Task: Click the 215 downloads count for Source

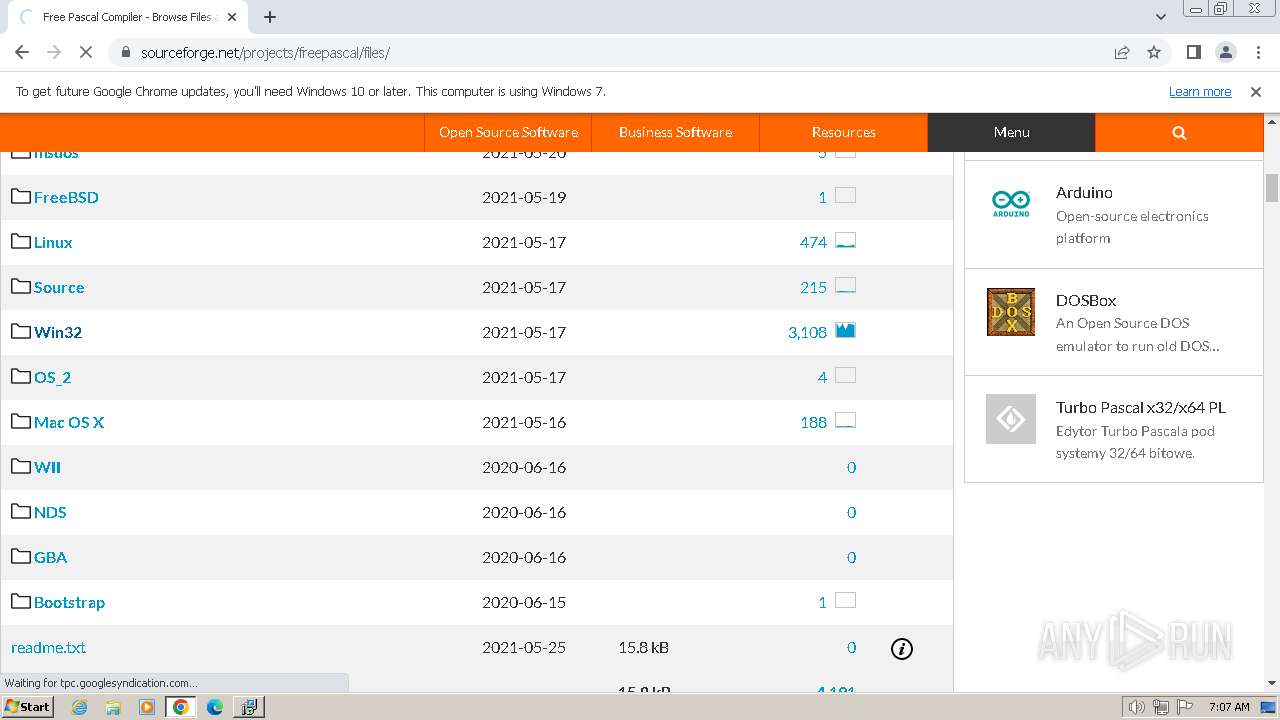Action: click(x=813, y=287)
